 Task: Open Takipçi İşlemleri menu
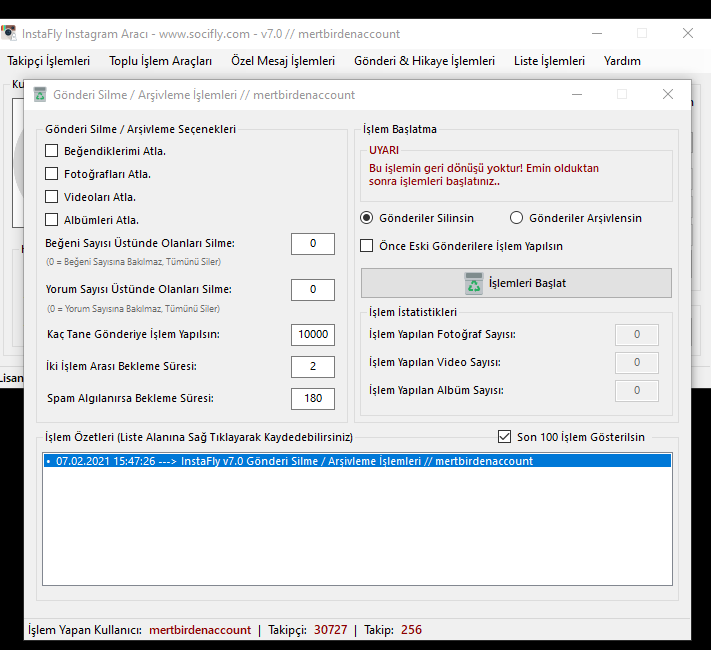click(49, 61)
